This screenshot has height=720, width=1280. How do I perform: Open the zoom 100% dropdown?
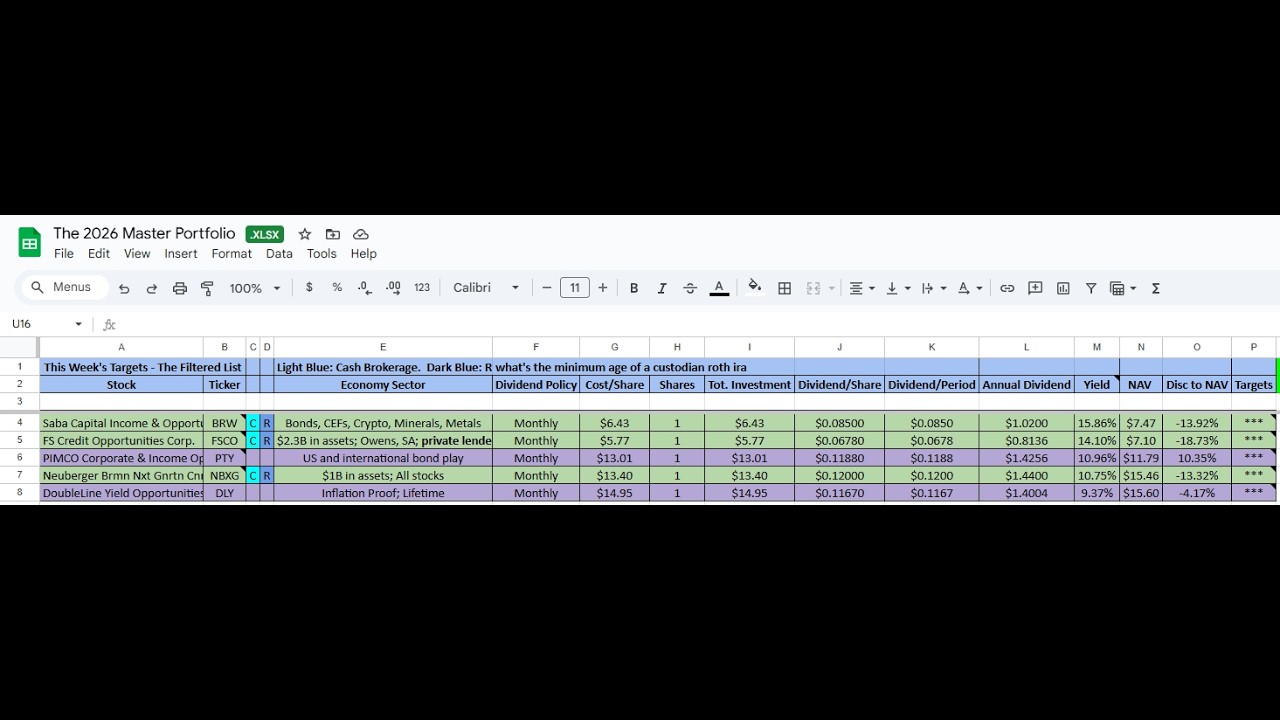(x=254, y=288)
